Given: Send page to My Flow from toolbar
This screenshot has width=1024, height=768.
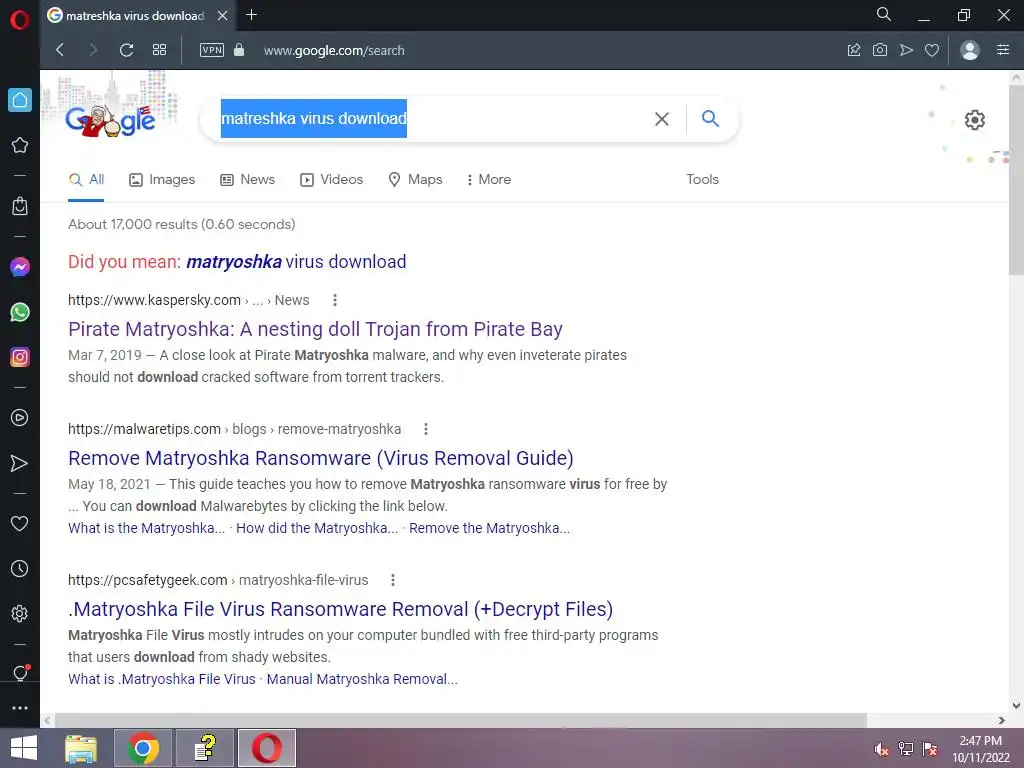Looking at the screenshot, I should [x=906, y=50].
